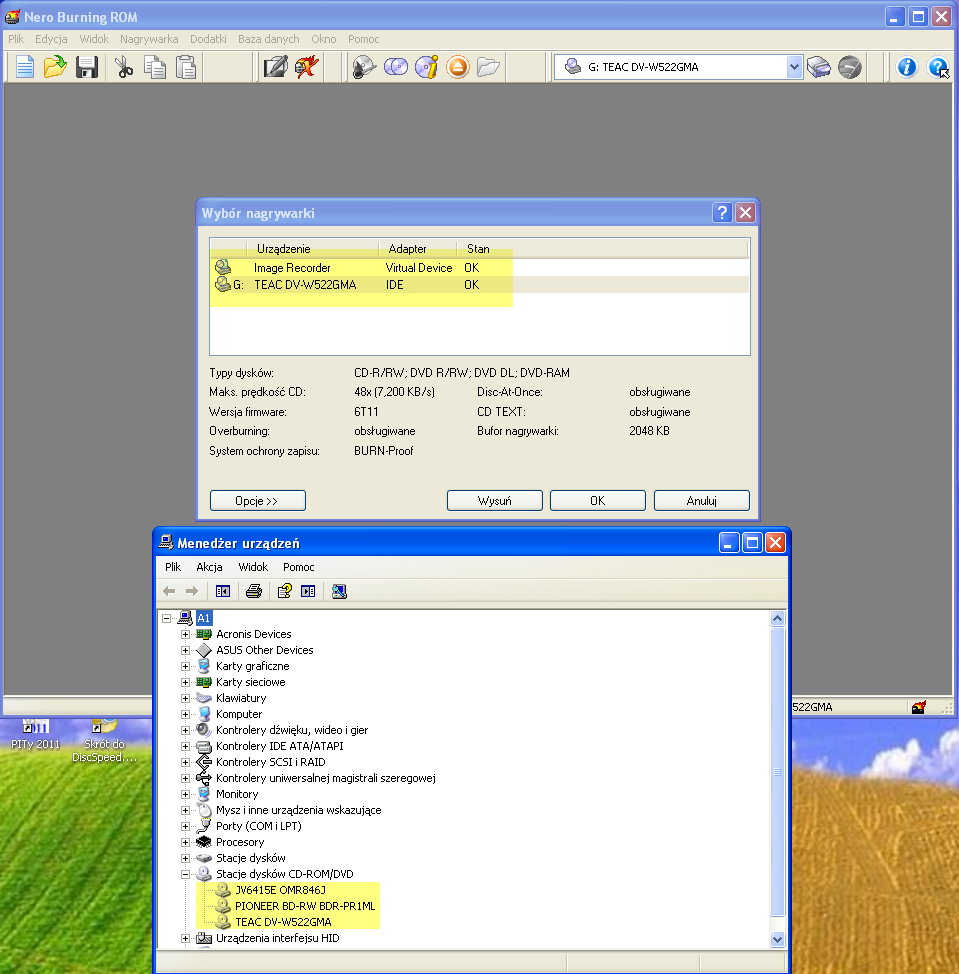Click Properties icon in Device Manager toolbar
959x974 pixels.
284,591
